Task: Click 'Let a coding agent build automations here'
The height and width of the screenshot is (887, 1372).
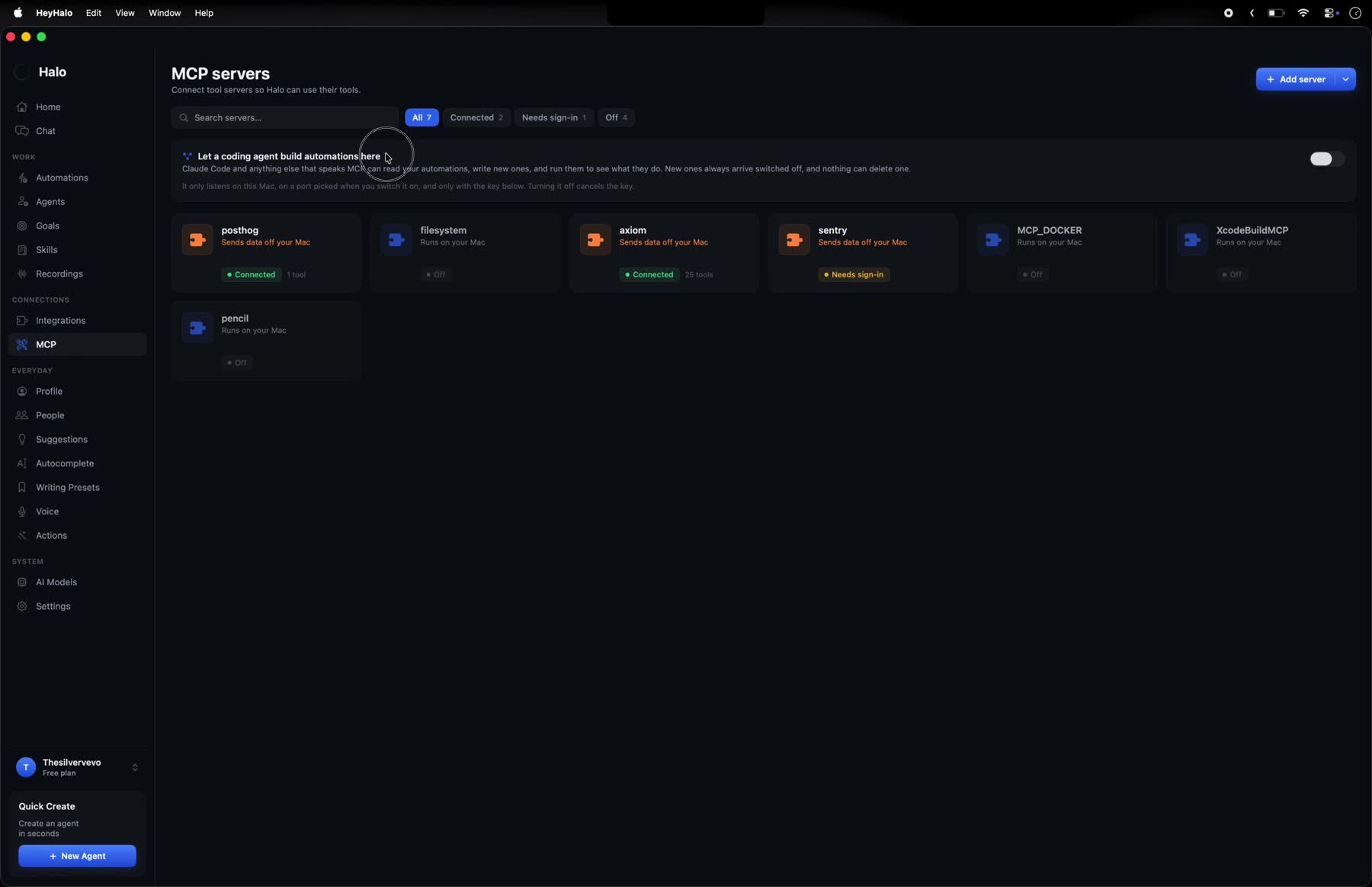Action: click(289, 156)
